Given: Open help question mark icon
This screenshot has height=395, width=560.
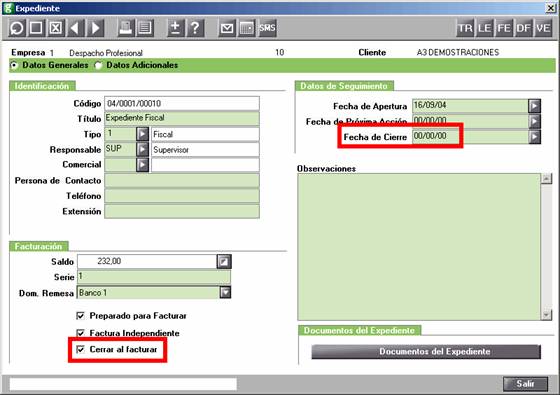Looking at the screenshot, I should 195,28.
